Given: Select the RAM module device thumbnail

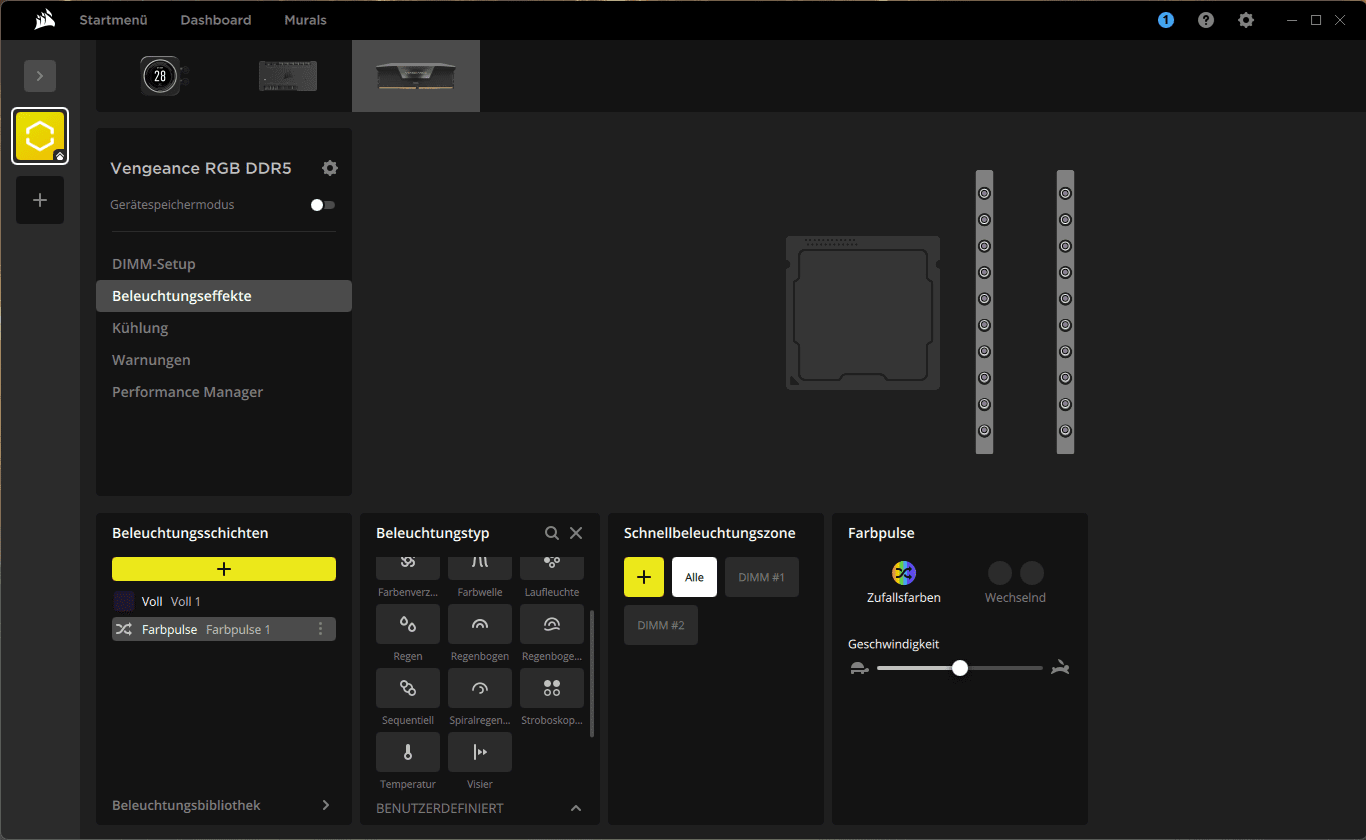Looking at the screenshot, I should 416,76.
